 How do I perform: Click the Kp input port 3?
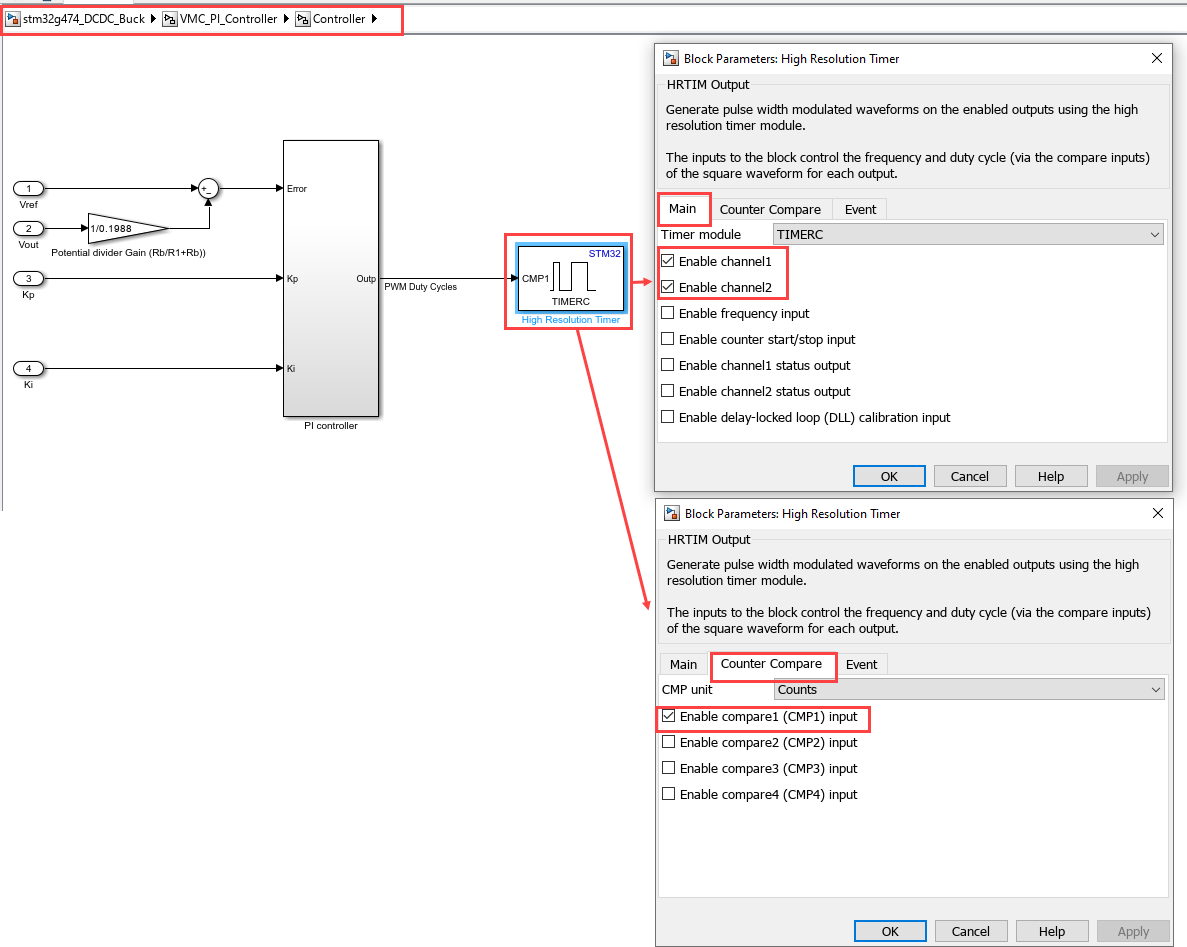[x=29, y=278]
